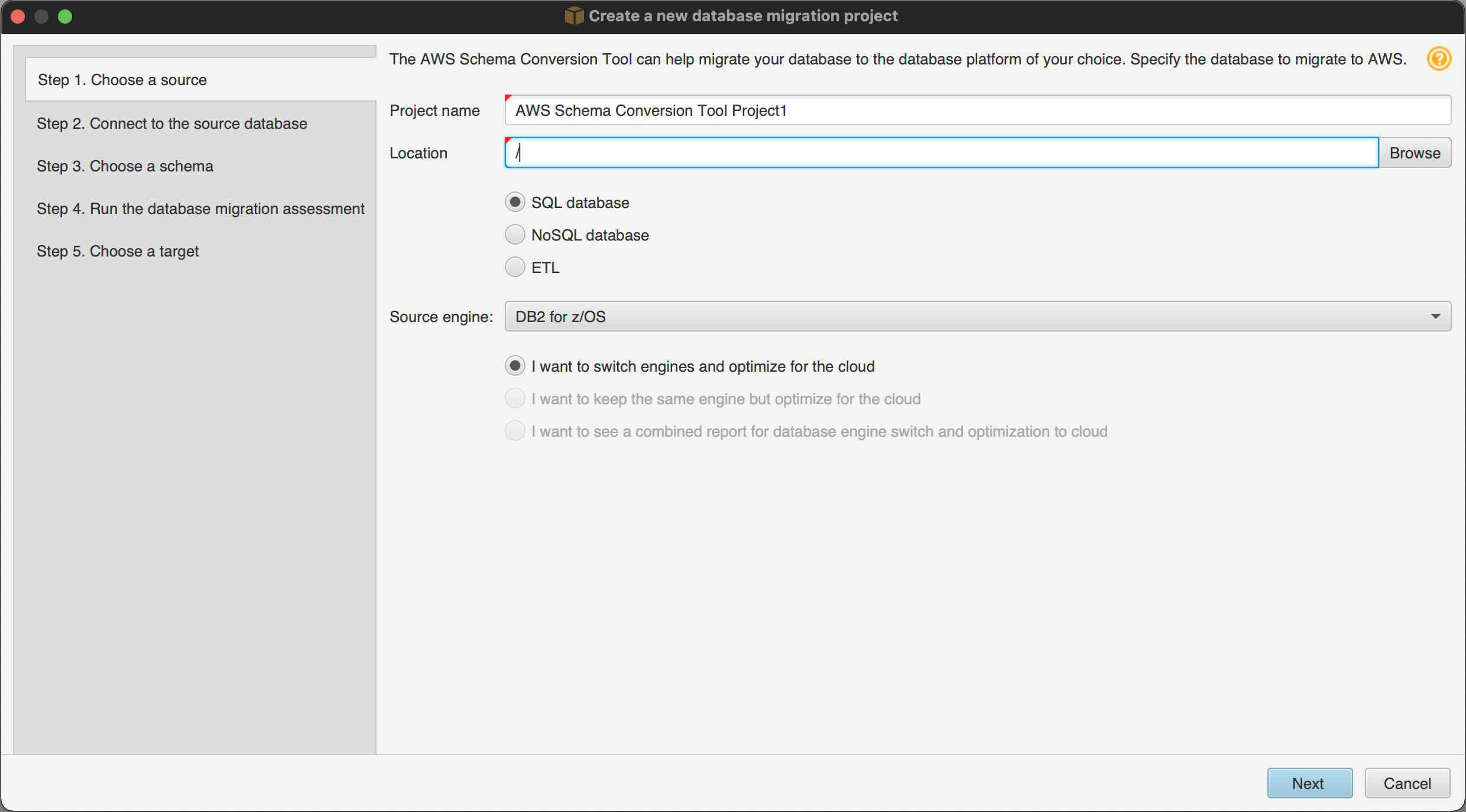Click the green maximize window button

65,16
